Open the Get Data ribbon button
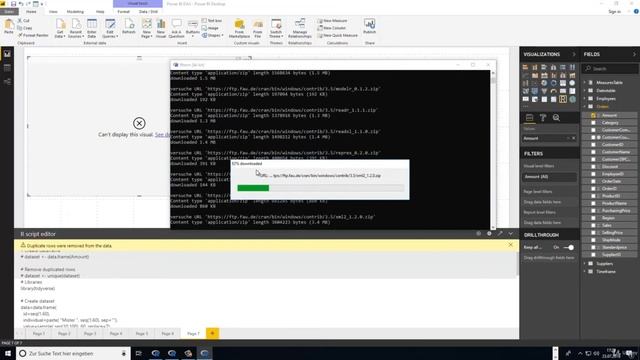640x360 pixels. 60,28
